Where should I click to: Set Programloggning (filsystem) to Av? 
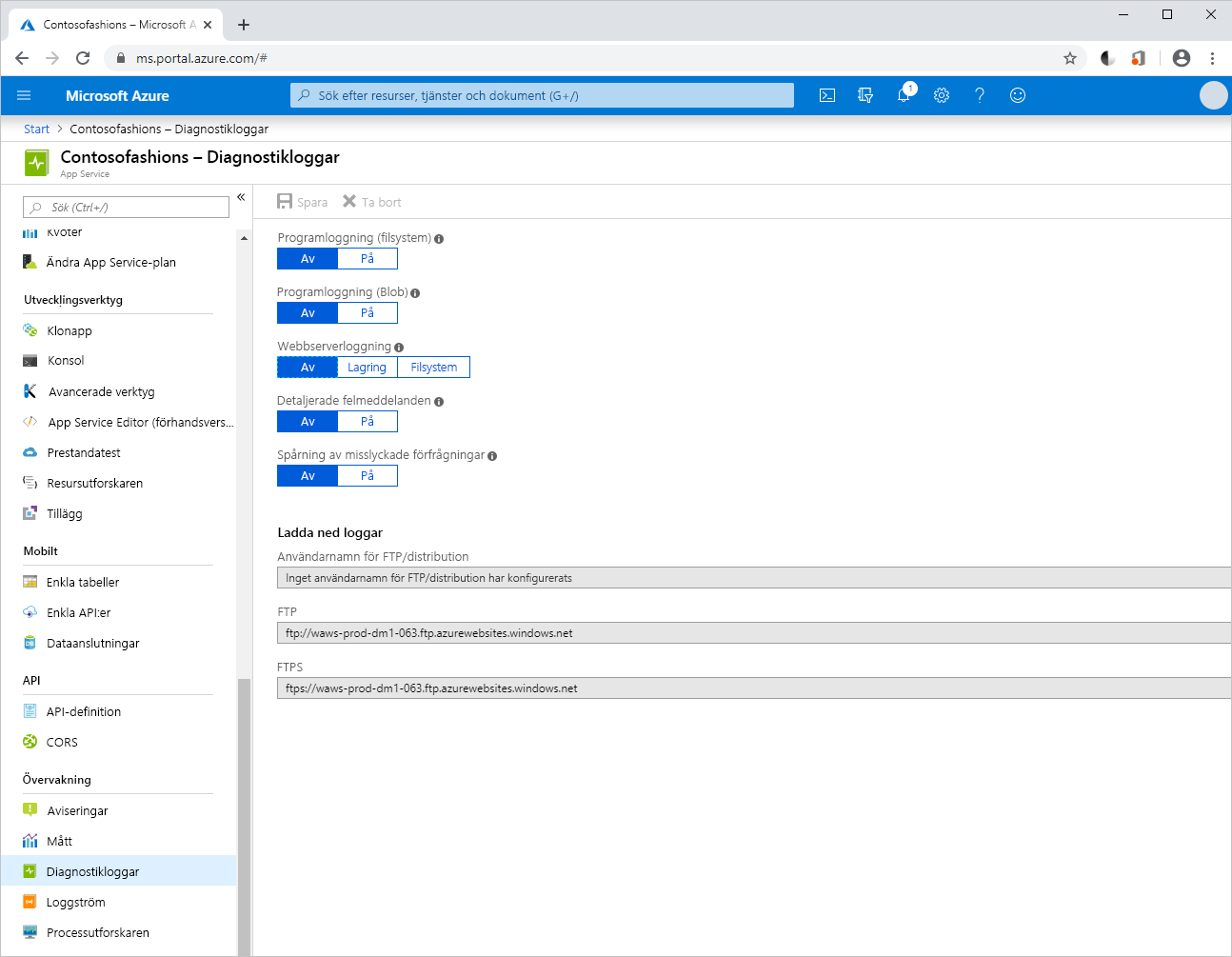click(308, 259)
